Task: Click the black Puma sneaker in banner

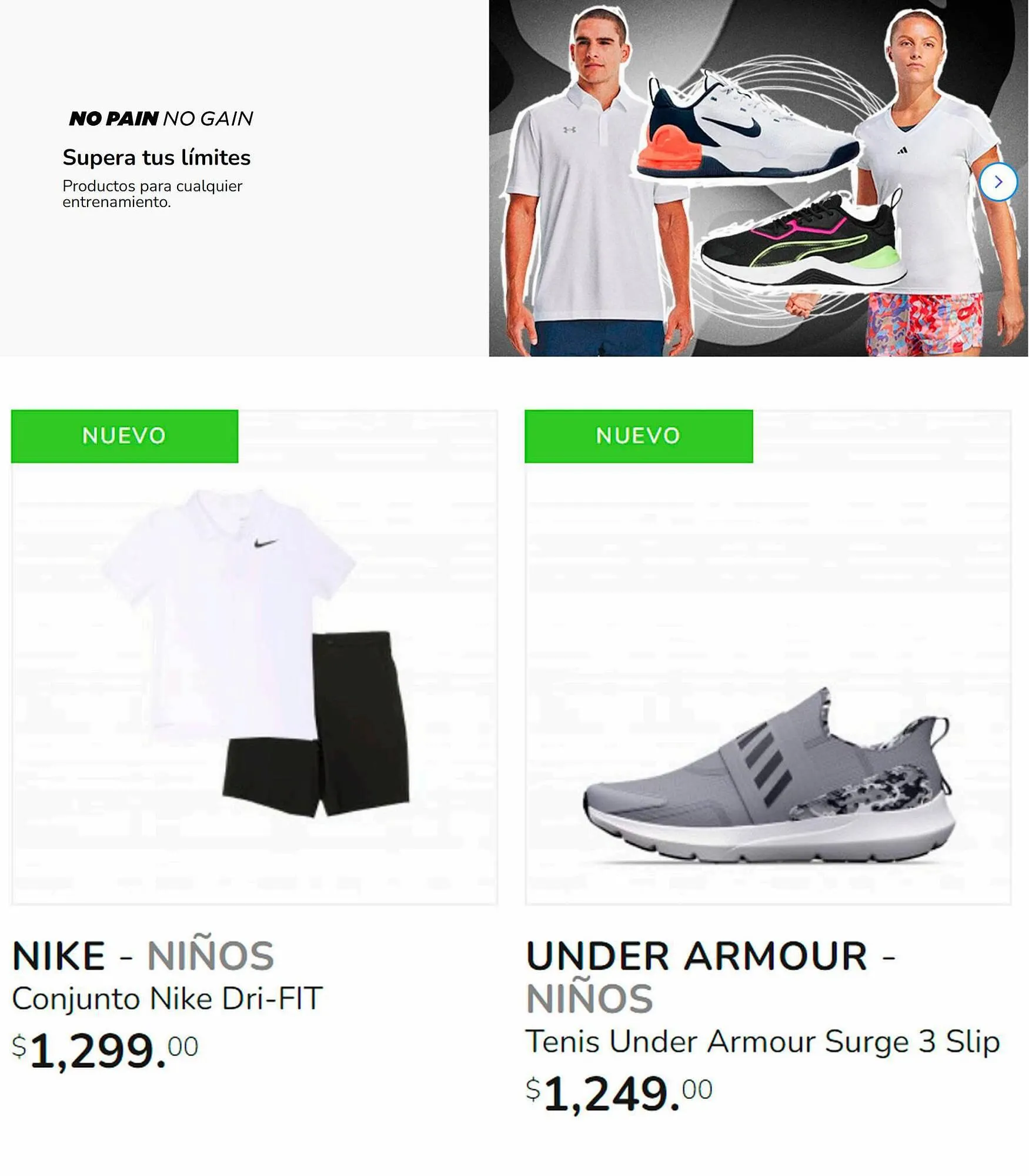Action: [x=803, y=241]
